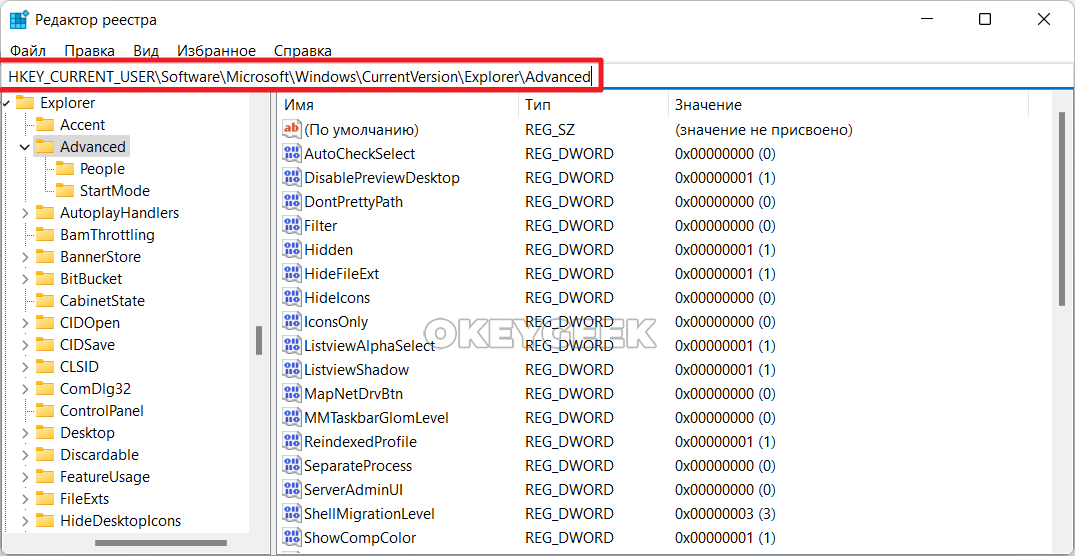Click the Registry Editor app icon in title bar
This screenshot has height=556, width=1075.
pos(19,20)
